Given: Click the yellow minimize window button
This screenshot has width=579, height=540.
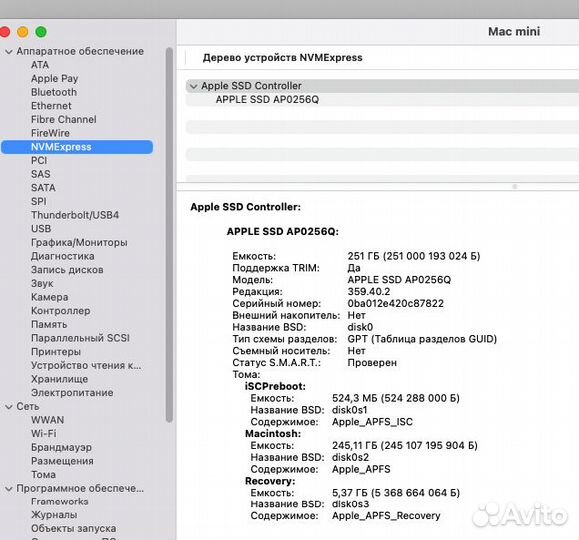Looking at the screenshot, I should (x=23, y=32).
